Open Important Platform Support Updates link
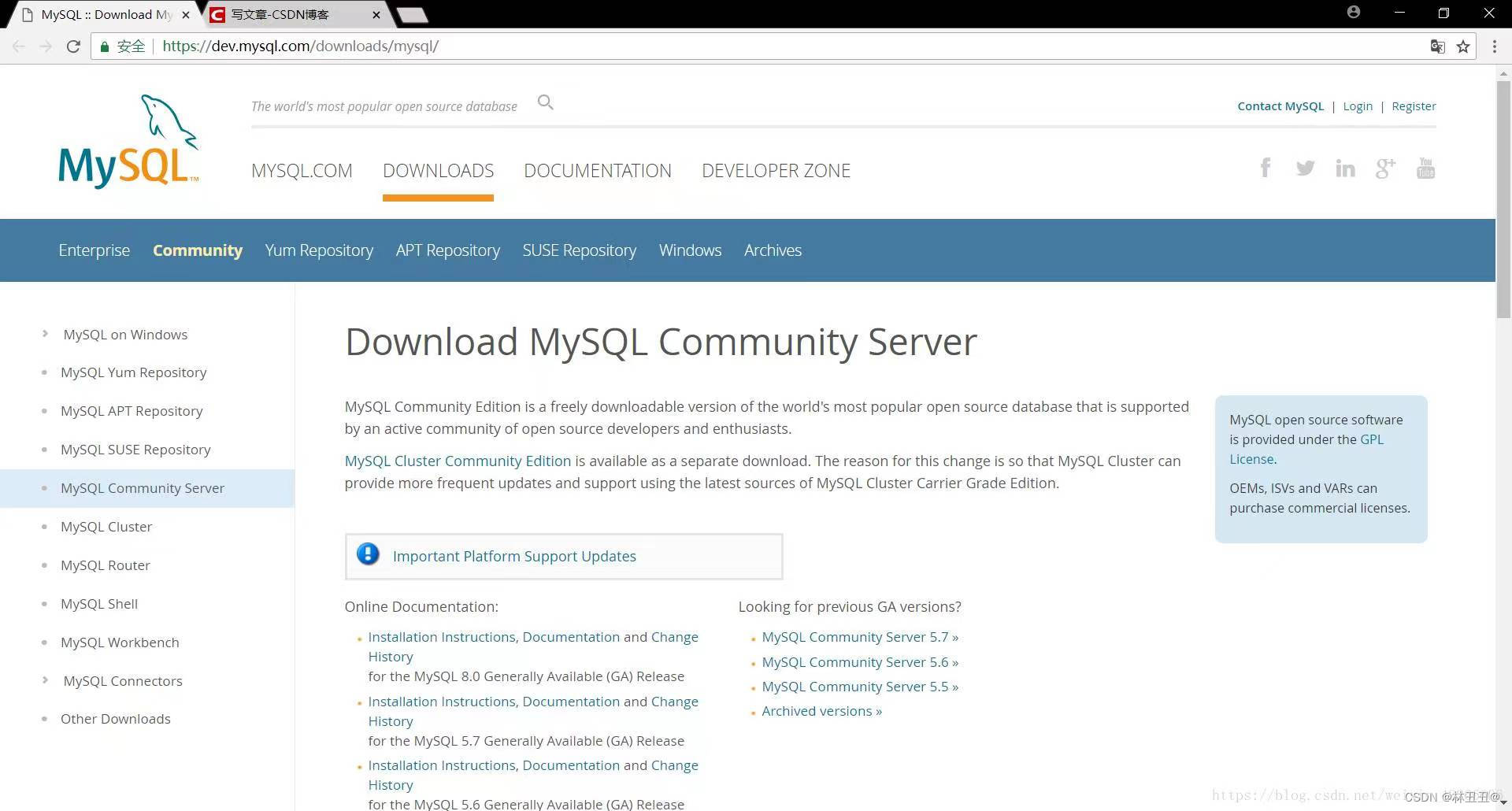 [514, 556]
